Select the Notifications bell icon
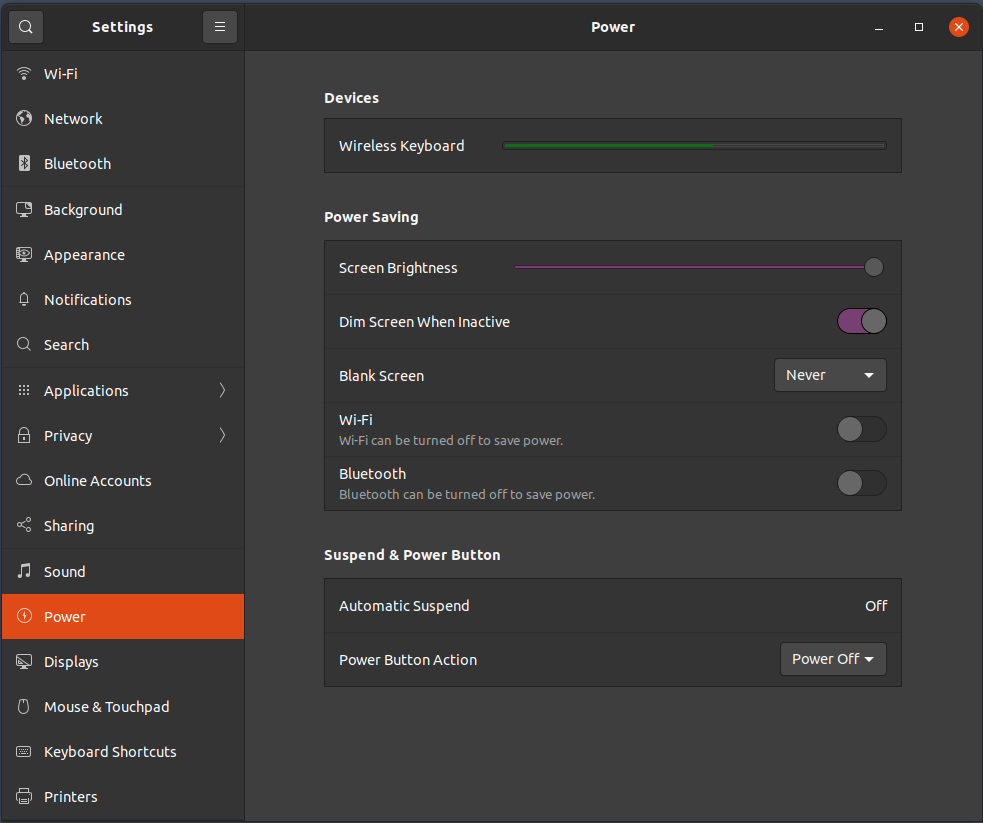The width and height of the screenshot is (983, 823). [x=25, y=300]
